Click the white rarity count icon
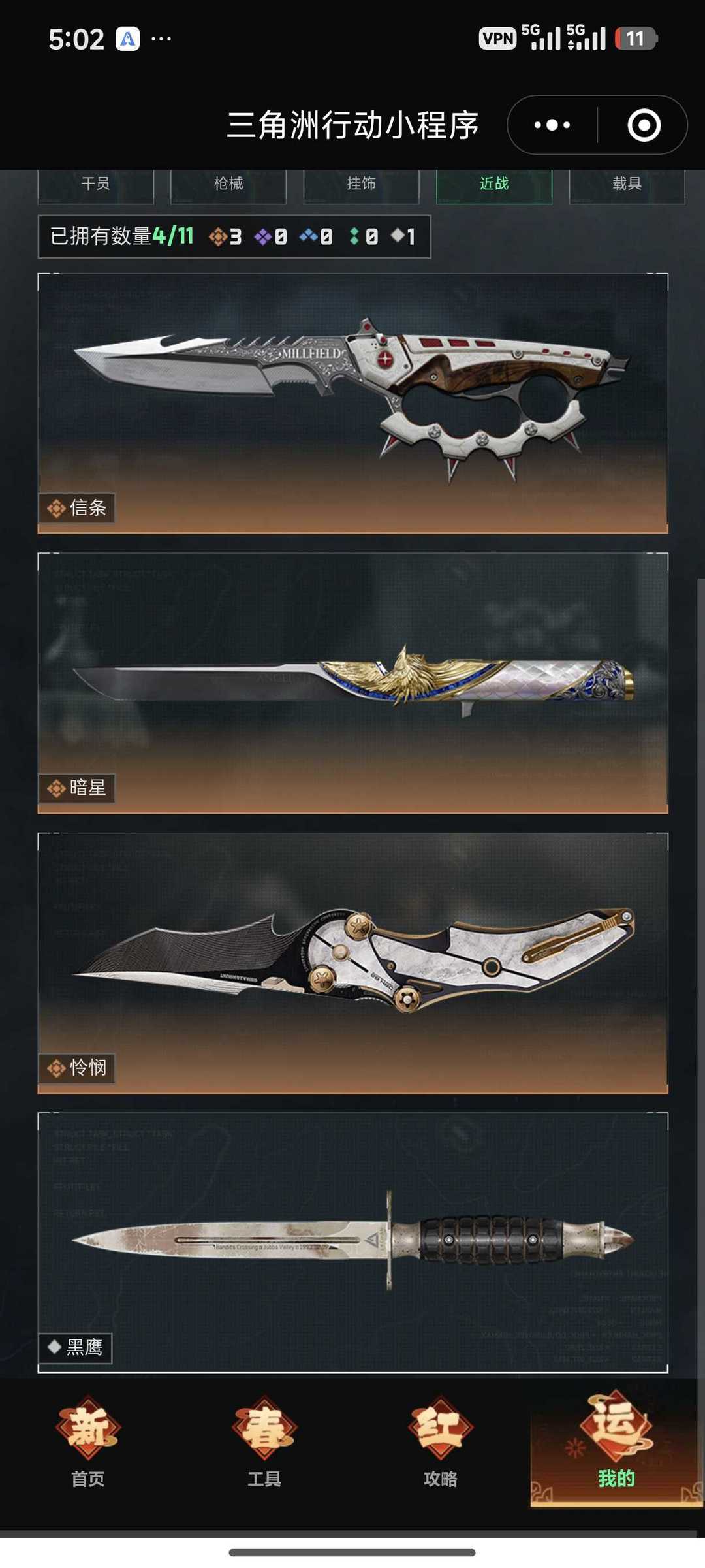This screenshot has height=1568, width=705. click(x=398, y=235)
